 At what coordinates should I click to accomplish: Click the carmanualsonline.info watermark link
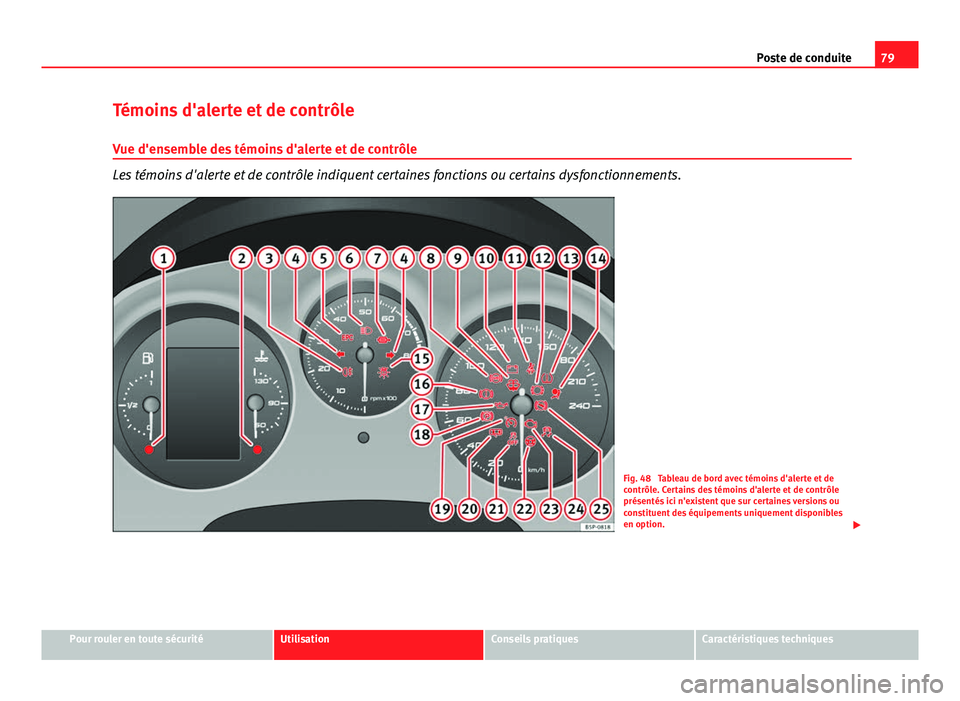pyautogui.click(x=812, y=684)
